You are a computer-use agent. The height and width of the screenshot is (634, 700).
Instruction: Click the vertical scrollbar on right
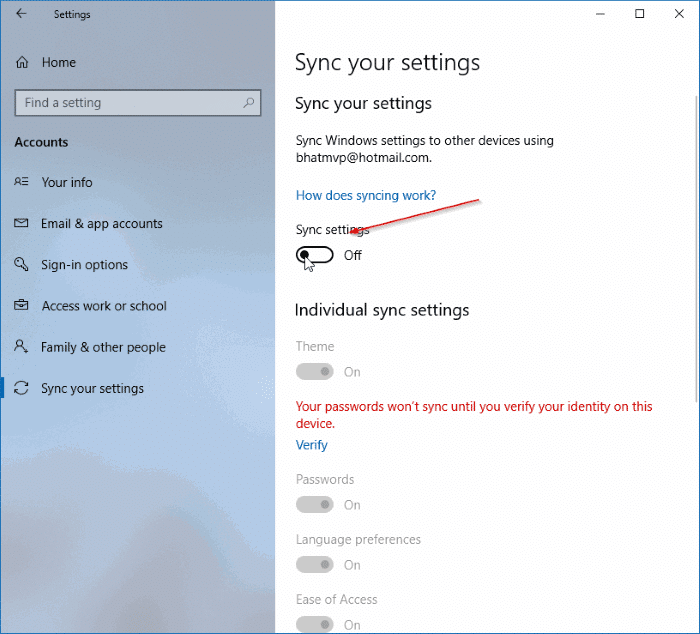(x=696, y=248)
